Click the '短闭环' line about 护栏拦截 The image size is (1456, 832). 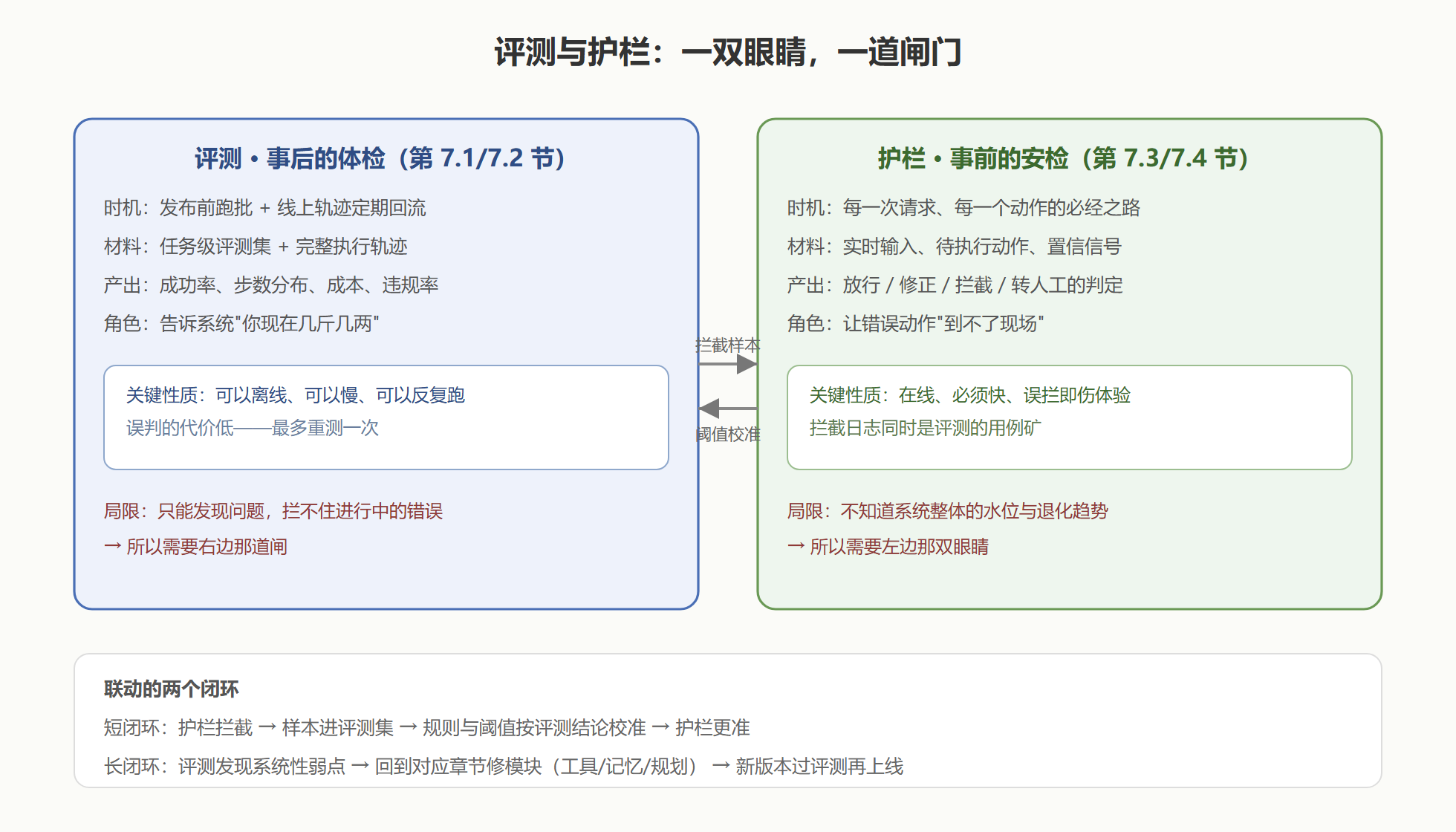click(x=427, y=728)
